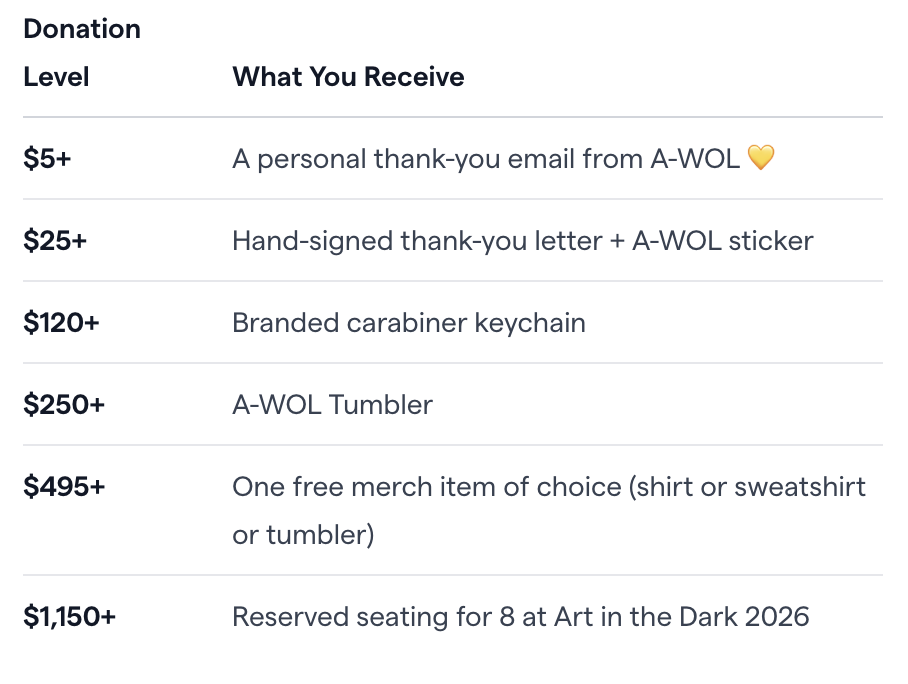
Task: Click the word "Level" in the header
Action: point(56,77)
